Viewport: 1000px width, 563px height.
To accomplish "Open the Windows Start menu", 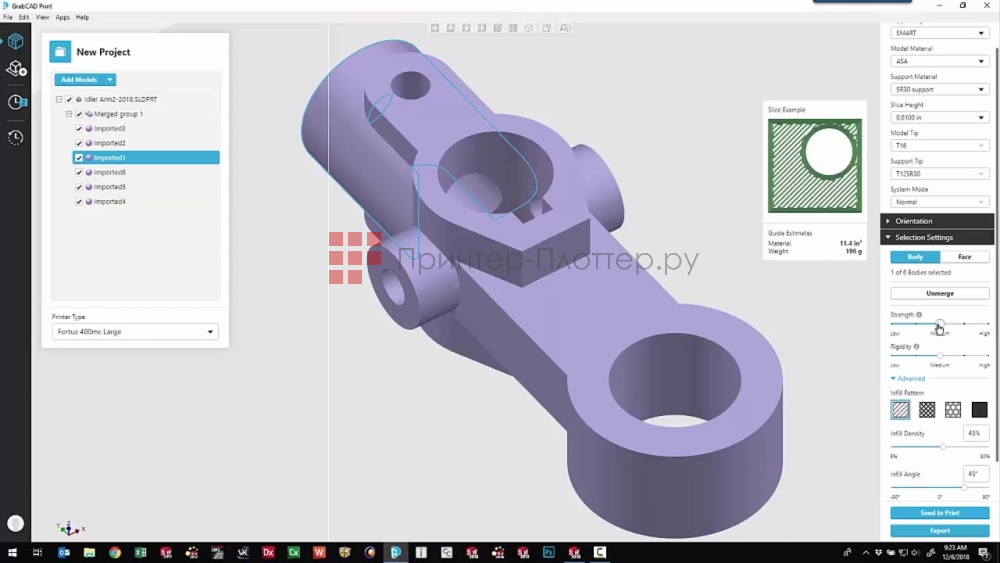I will 12,552.
